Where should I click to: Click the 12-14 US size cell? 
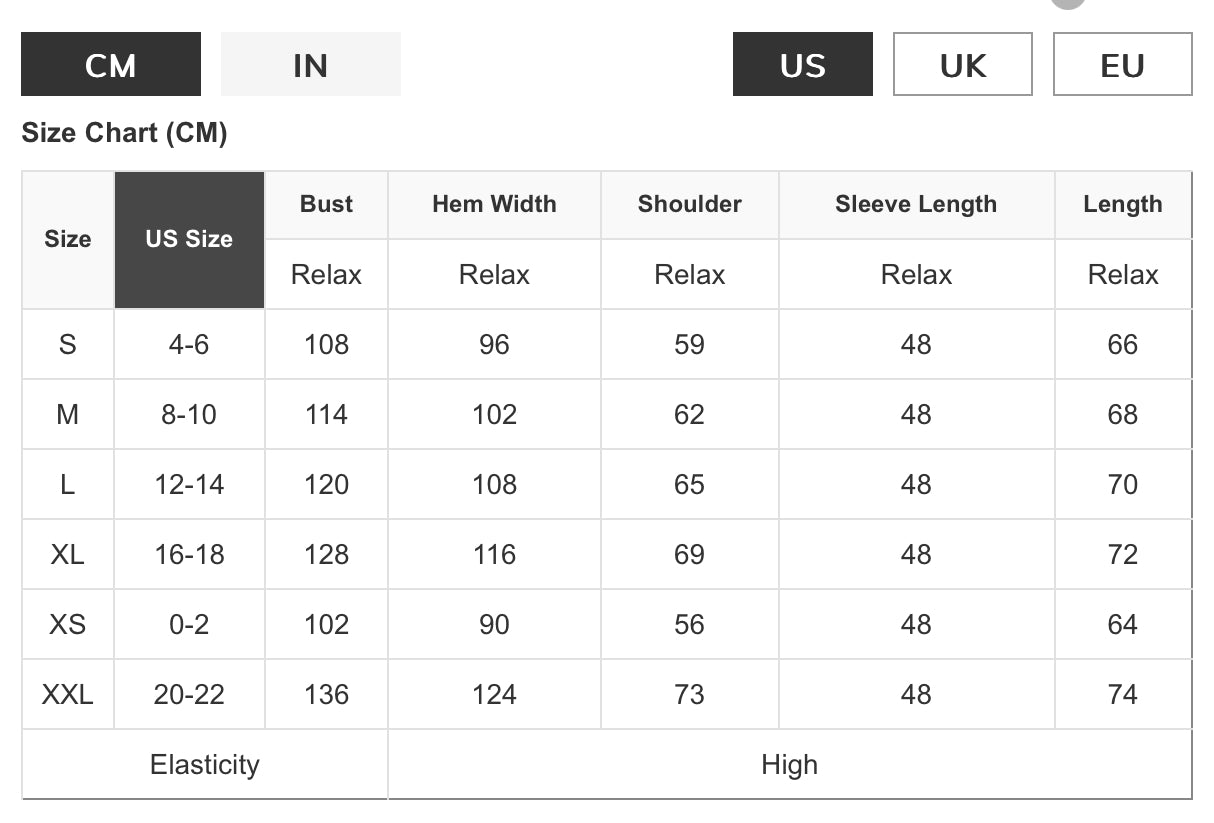click(189, 484)
